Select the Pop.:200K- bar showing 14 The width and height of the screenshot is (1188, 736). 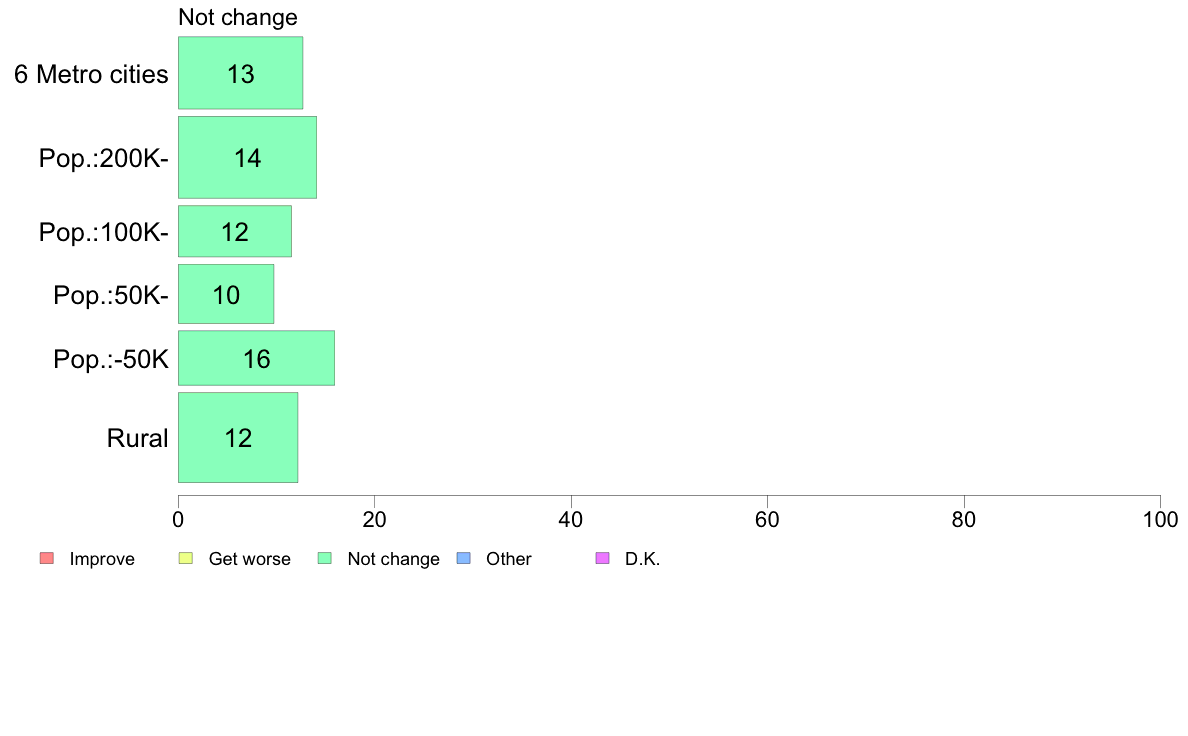(248, 158)
